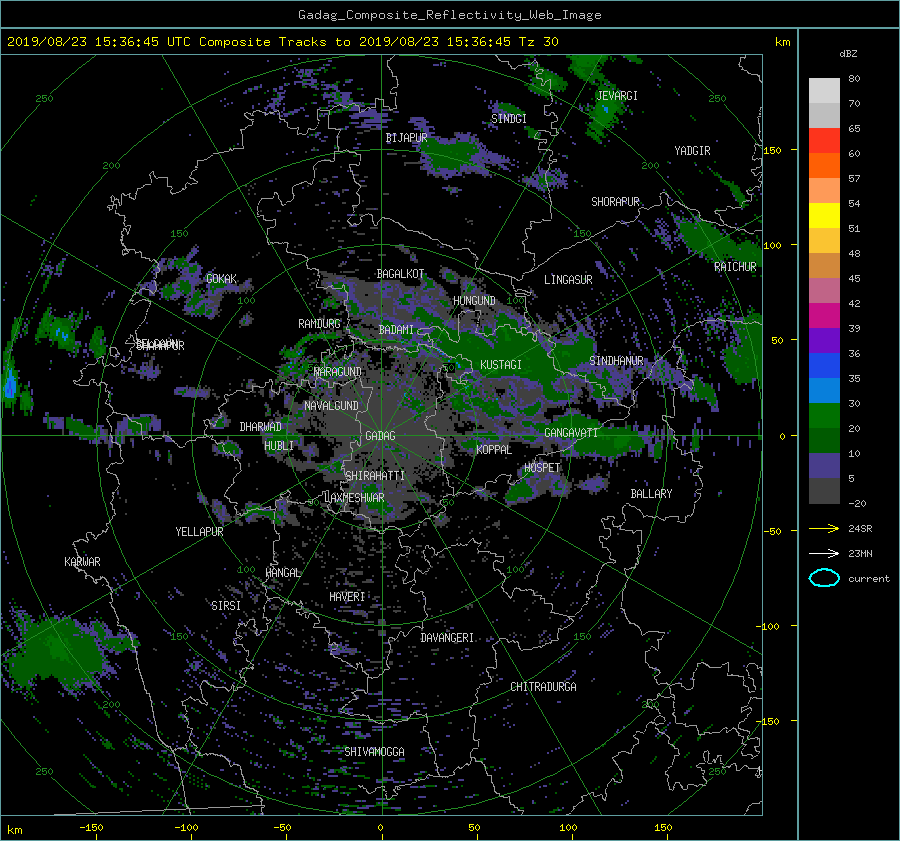Screen dimensions: 900x841
Task: Click the DHARWAD city label
Action: tap(261, 427)
